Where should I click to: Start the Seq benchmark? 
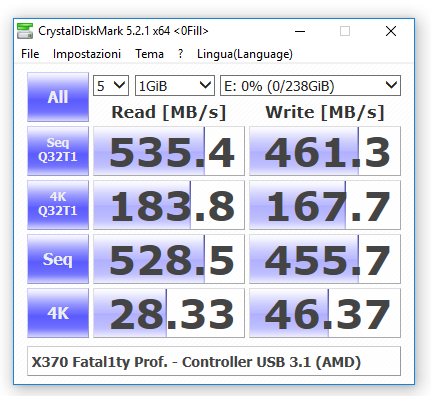(58, 259)
